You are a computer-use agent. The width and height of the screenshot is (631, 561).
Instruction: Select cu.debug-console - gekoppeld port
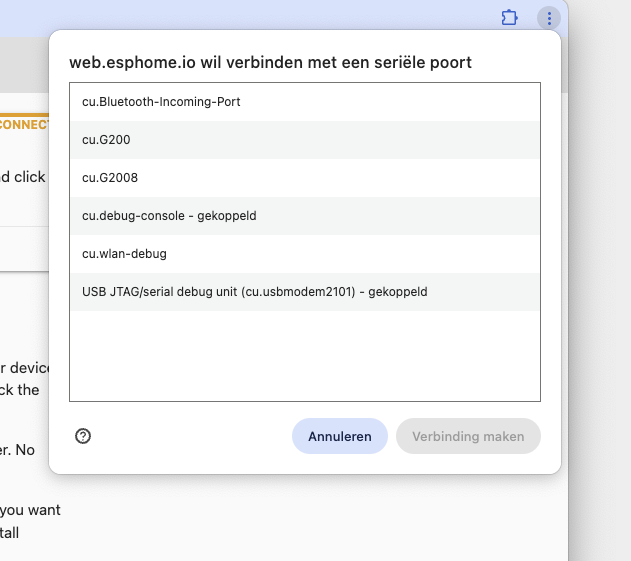coord(304,216)
